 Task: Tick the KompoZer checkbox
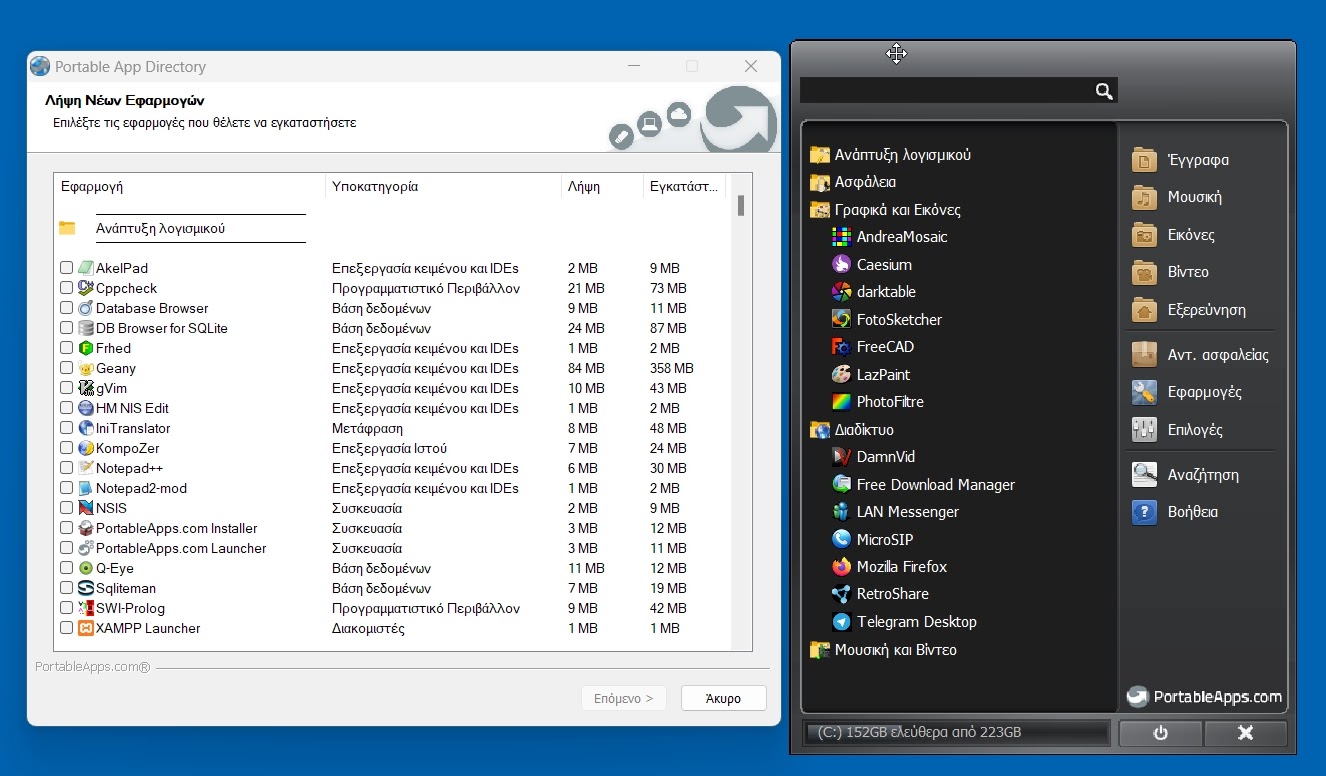coord(66,448)
